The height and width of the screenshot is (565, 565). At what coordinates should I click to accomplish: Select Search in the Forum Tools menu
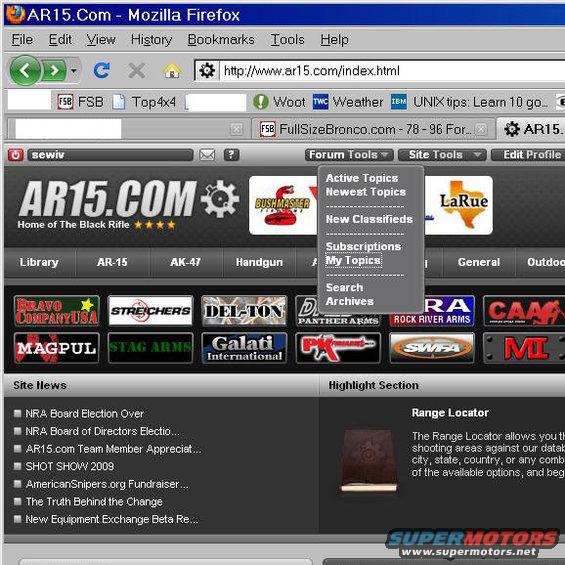click(x=344, y=288)
